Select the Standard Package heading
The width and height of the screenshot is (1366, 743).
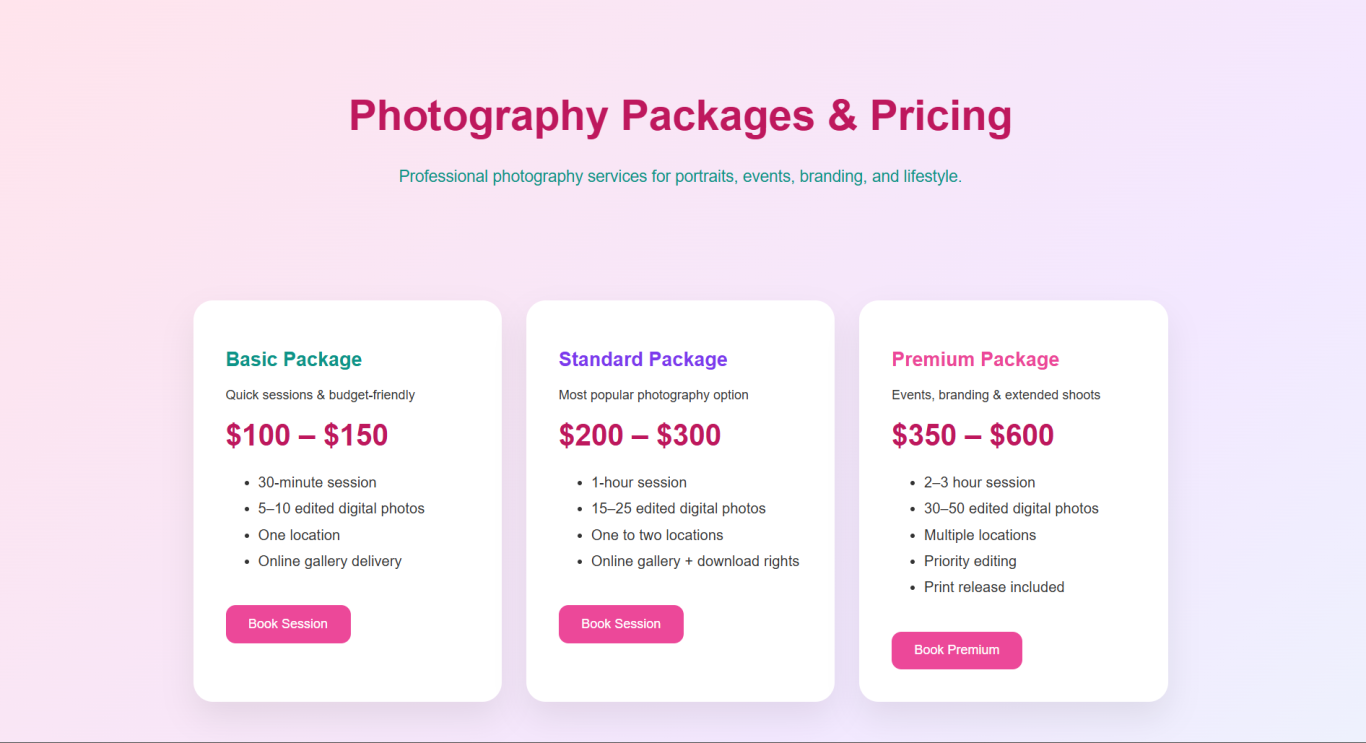tap(643, 359)
